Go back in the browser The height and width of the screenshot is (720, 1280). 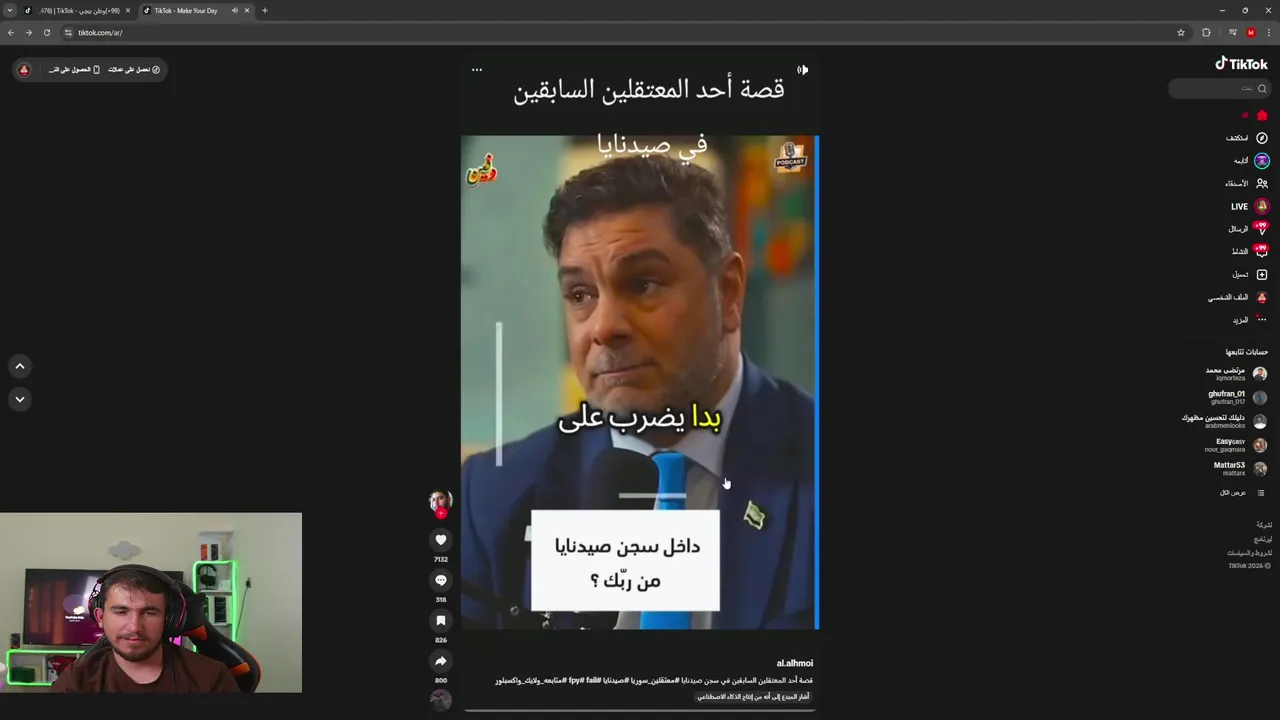[x=11, y=33]
